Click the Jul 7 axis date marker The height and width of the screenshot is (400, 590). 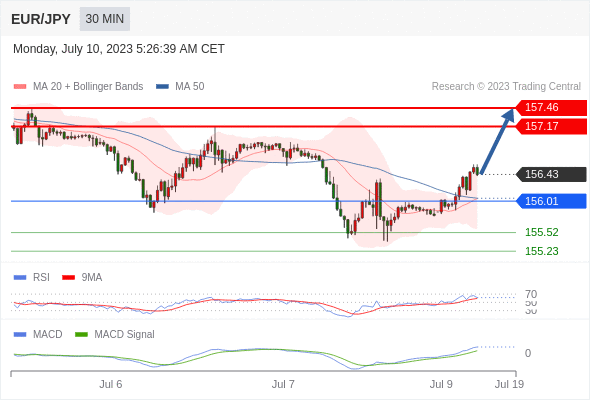coord(283,384)
